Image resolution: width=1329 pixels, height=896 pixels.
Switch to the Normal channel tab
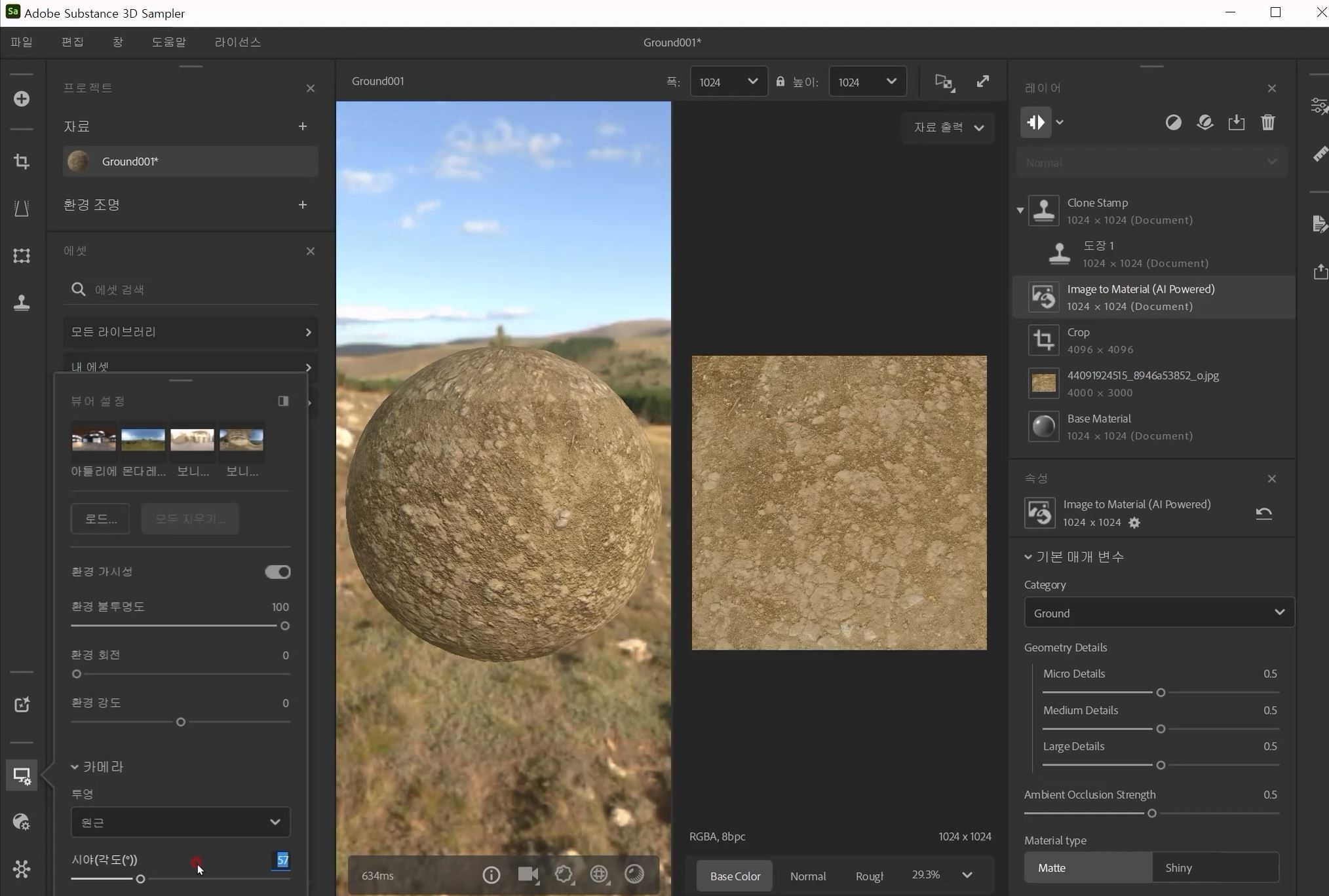tap(807, 876)
